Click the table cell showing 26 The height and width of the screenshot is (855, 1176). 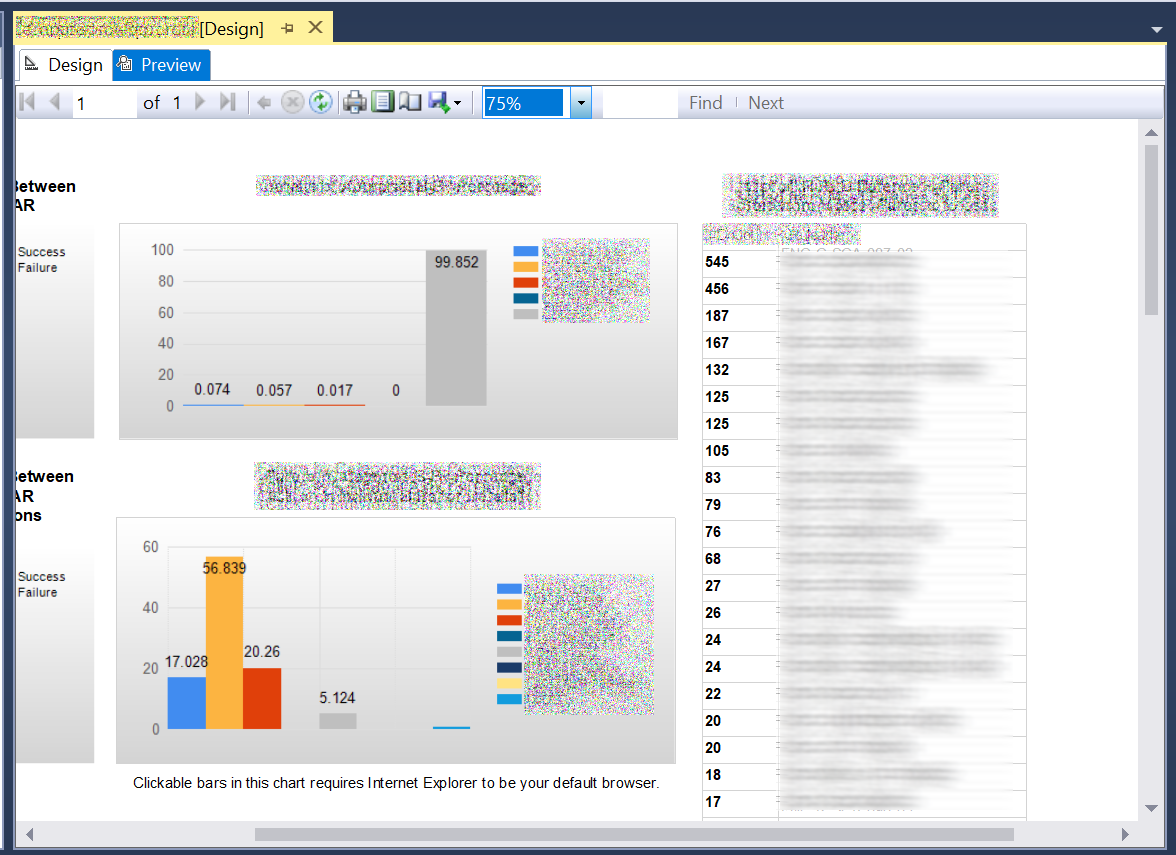[x=740, y=613]
